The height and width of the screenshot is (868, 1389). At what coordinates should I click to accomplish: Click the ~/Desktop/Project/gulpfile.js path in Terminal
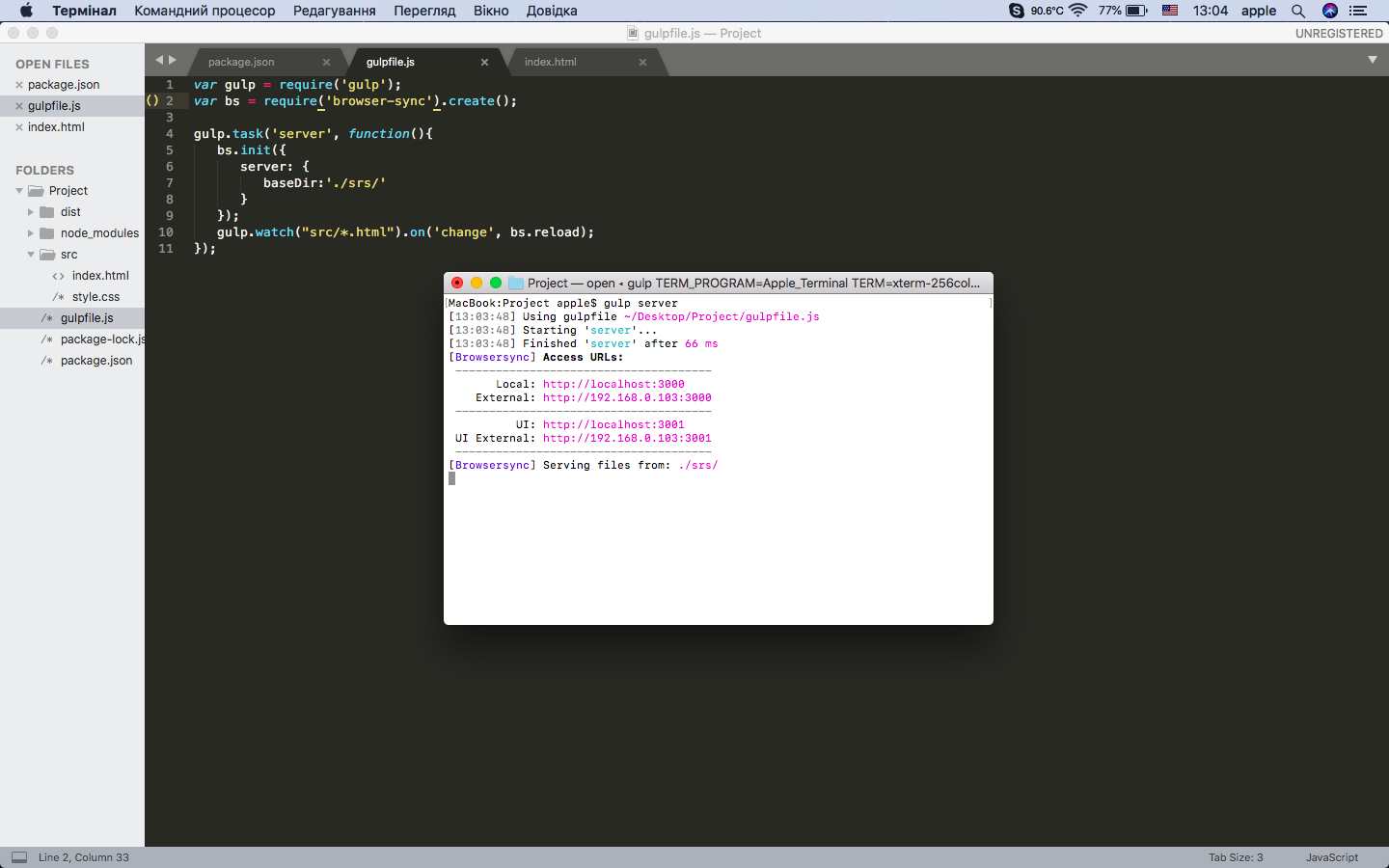(x=722, y=316)
